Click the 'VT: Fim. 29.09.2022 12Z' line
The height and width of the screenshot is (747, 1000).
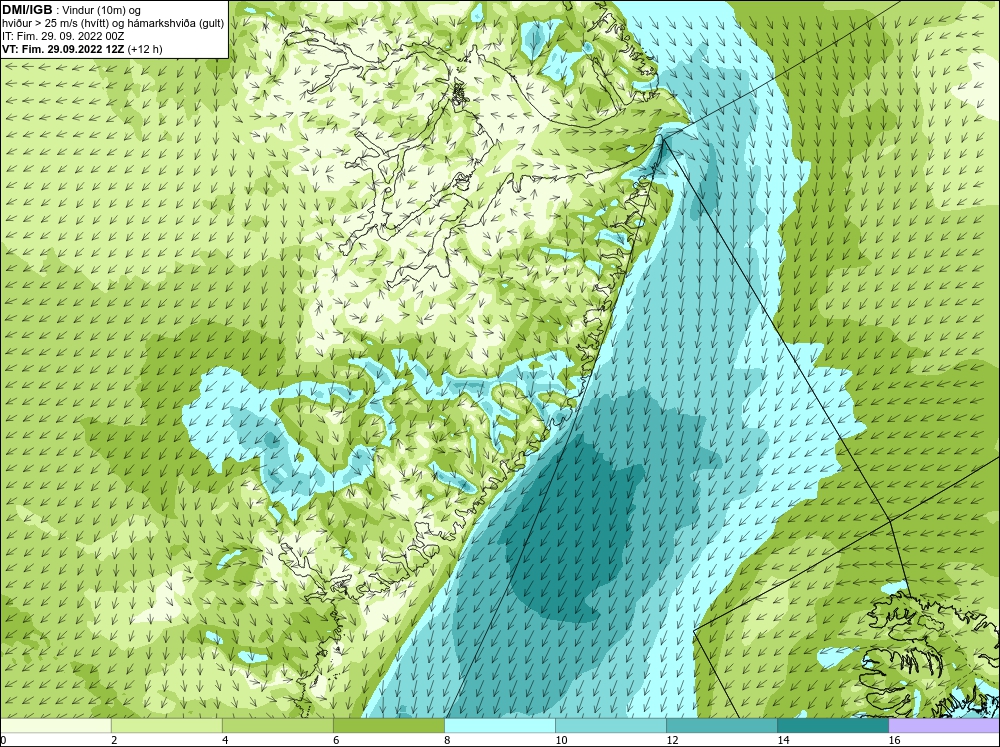[63, 49]
